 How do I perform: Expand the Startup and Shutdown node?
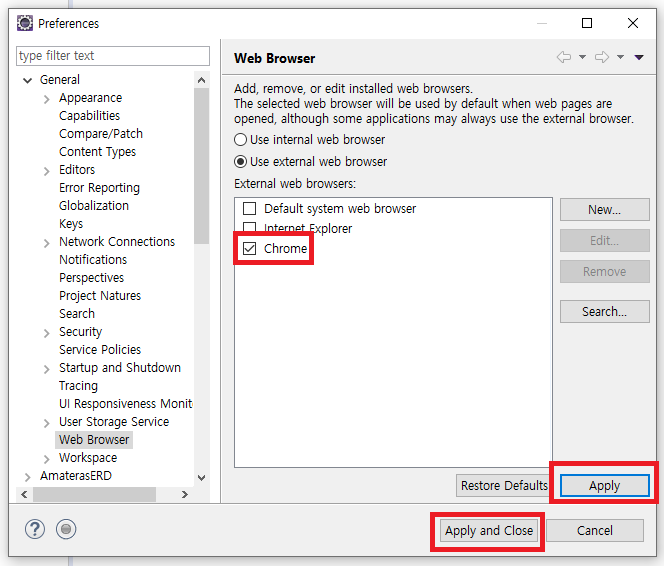(47, 369)
